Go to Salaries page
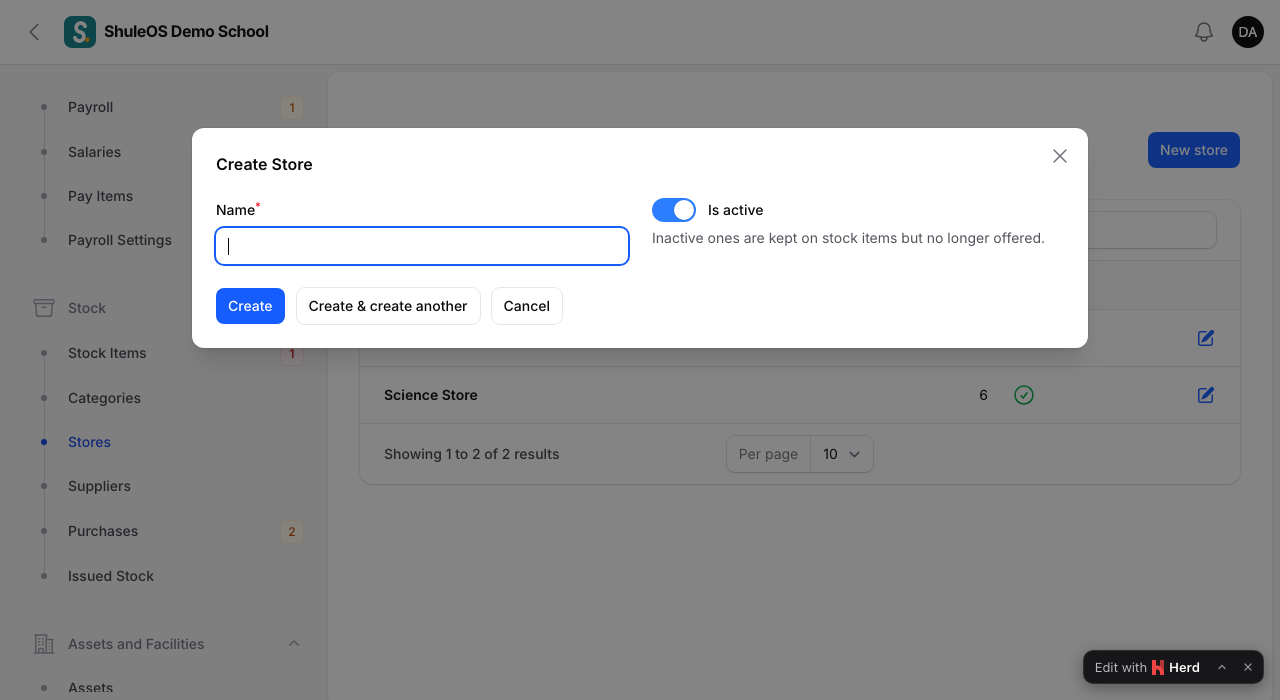This screenshot has height=700, width=1280. click(94, 152)
